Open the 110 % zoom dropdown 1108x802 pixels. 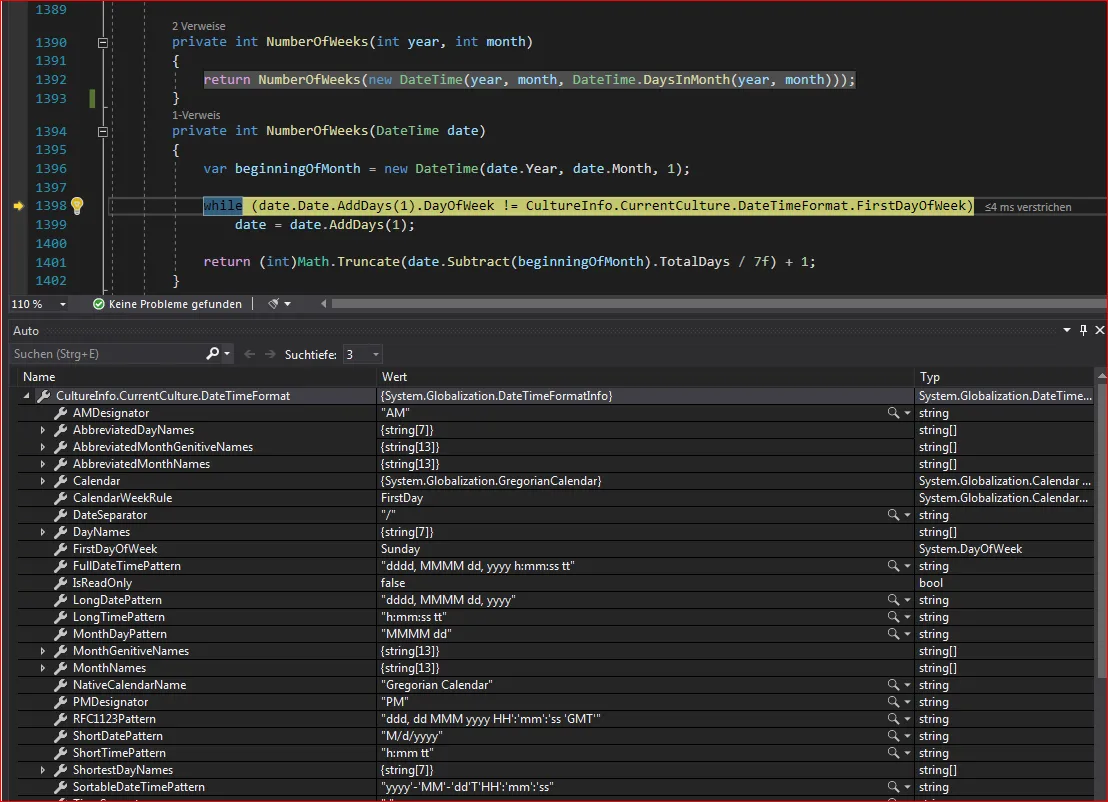[x=62, y=304]
